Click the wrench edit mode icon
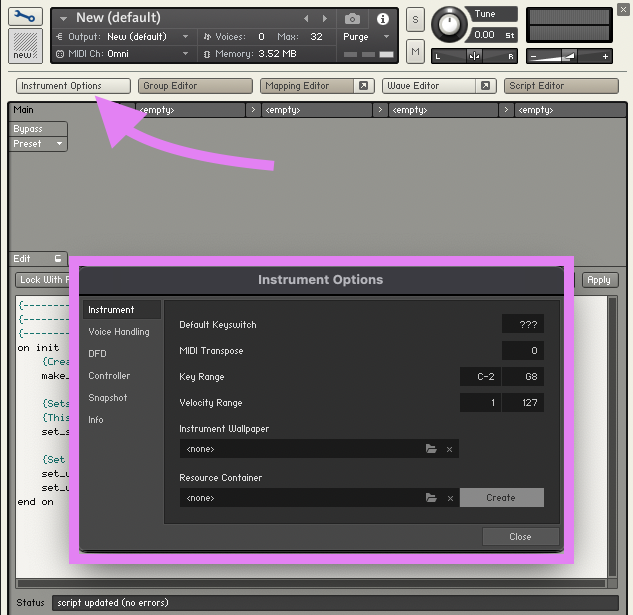Viewport: 633px width, 615px height. click(x=25, y=17)
